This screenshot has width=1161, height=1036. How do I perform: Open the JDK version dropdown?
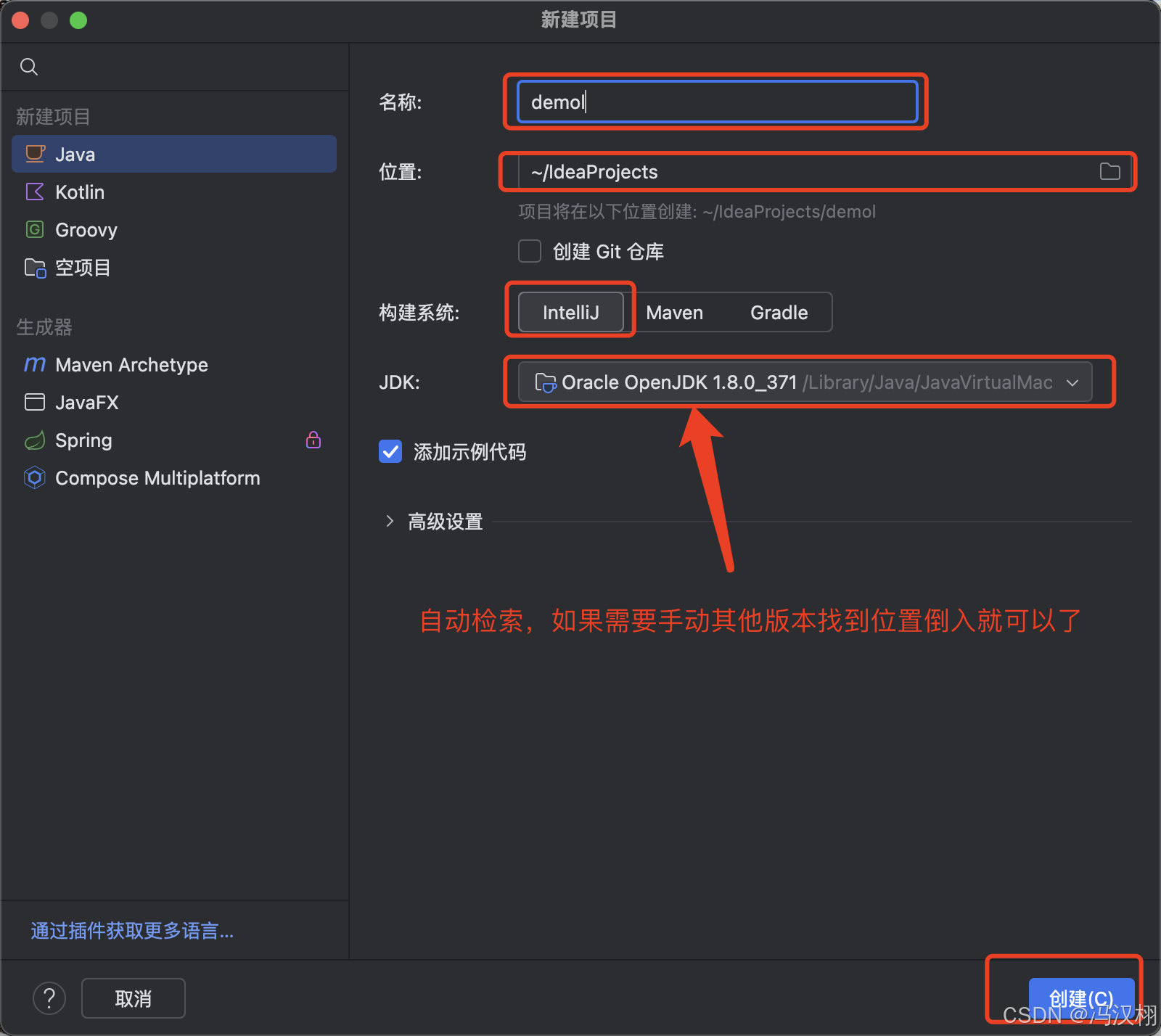(805, 382)
